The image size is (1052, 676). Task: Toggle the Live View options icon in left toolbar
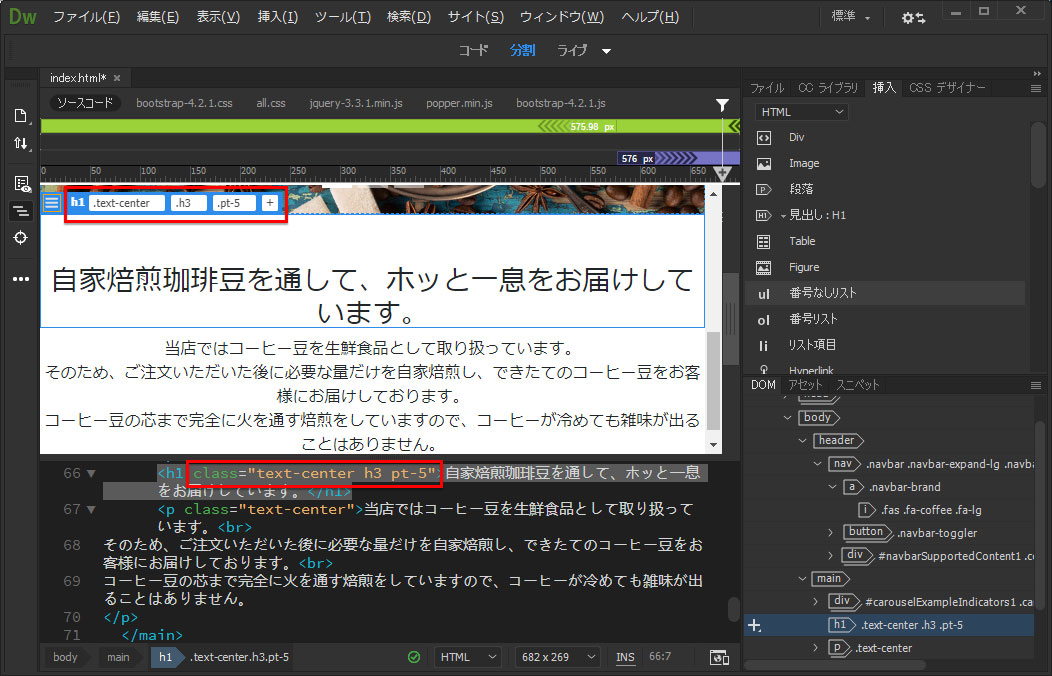[x=20, y=183]
